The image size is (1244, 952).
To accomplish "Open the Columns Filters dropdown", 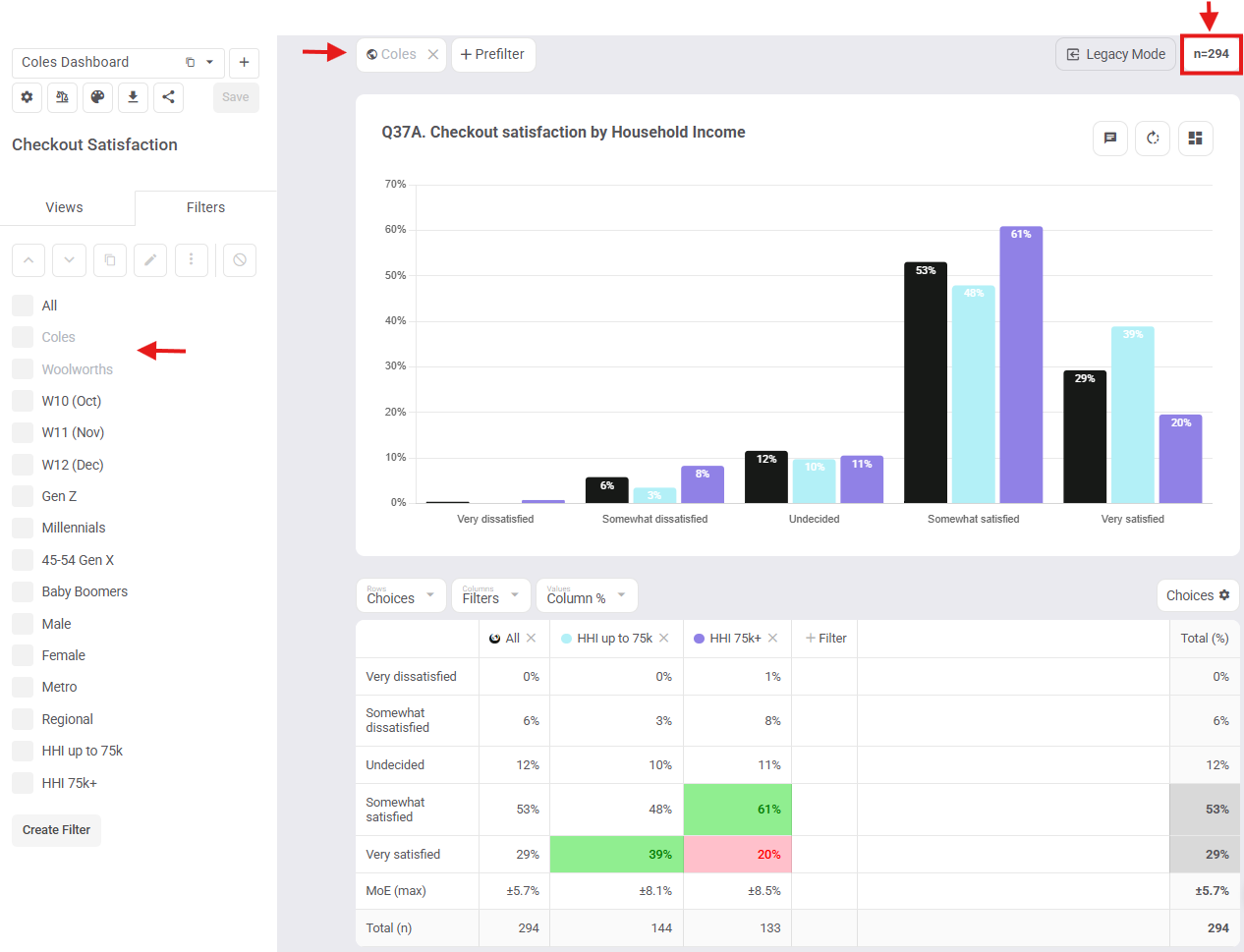I will click(x=491, y=595).
